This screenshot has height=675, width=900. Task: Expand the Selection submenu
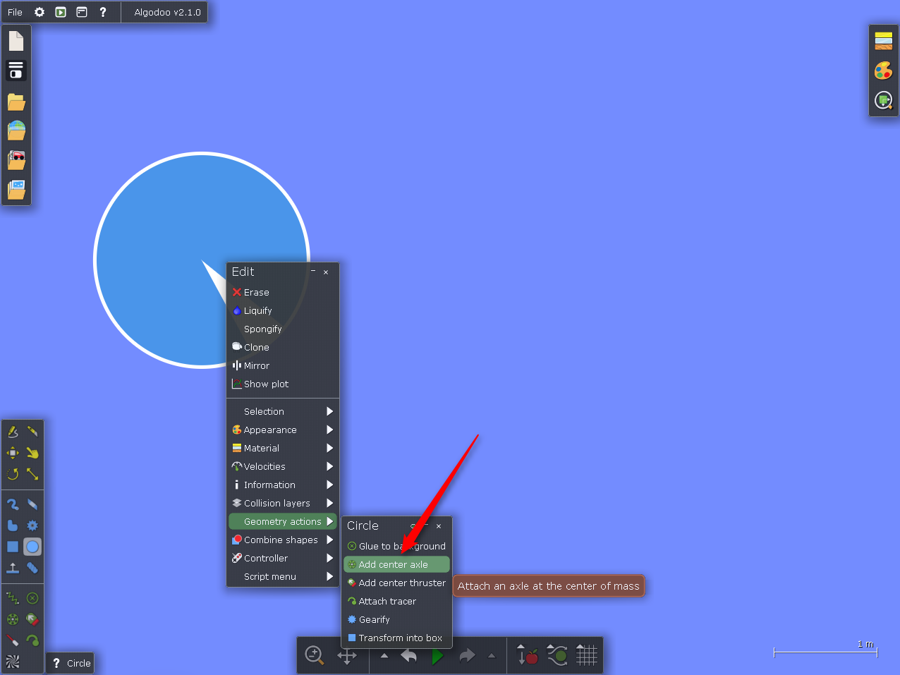(282, 411)
